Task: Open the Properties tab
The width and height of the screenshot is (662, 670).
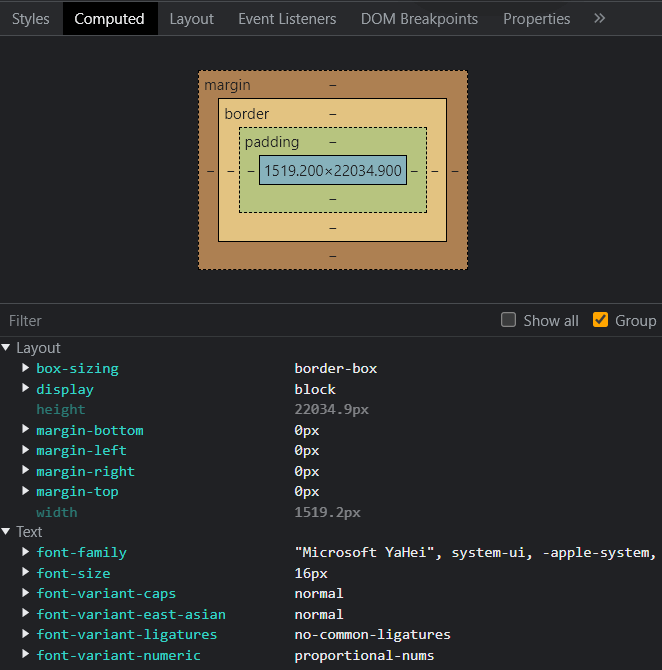Action: click(x=536, y=18)
